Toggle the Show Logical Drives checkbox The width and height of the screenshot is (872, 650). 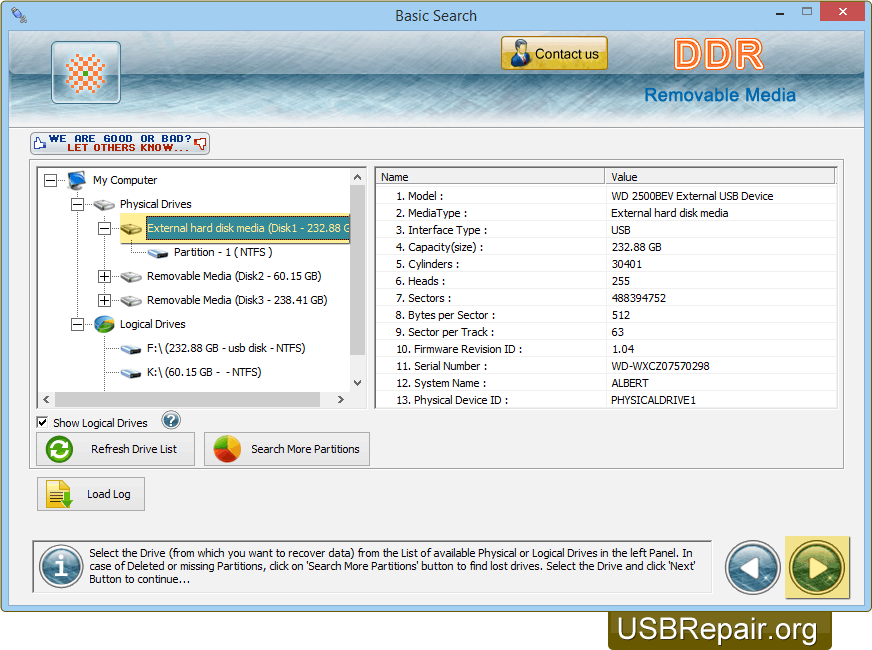pos(41,422)
